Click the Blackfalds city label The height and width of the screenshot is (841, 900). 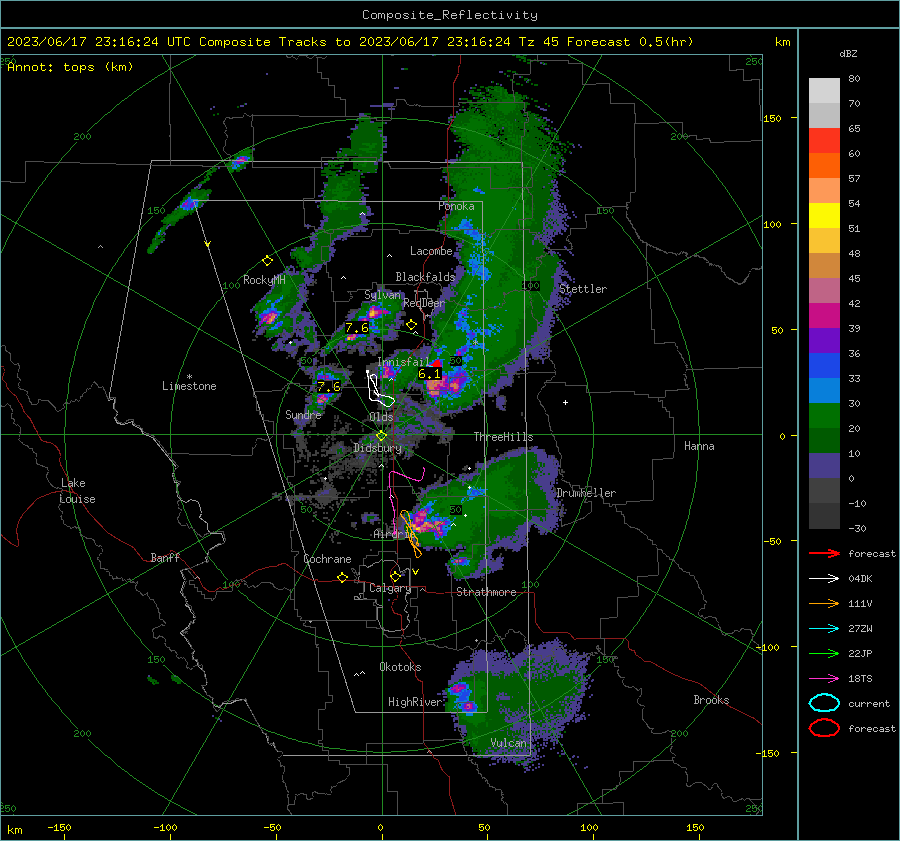point(425,277)
